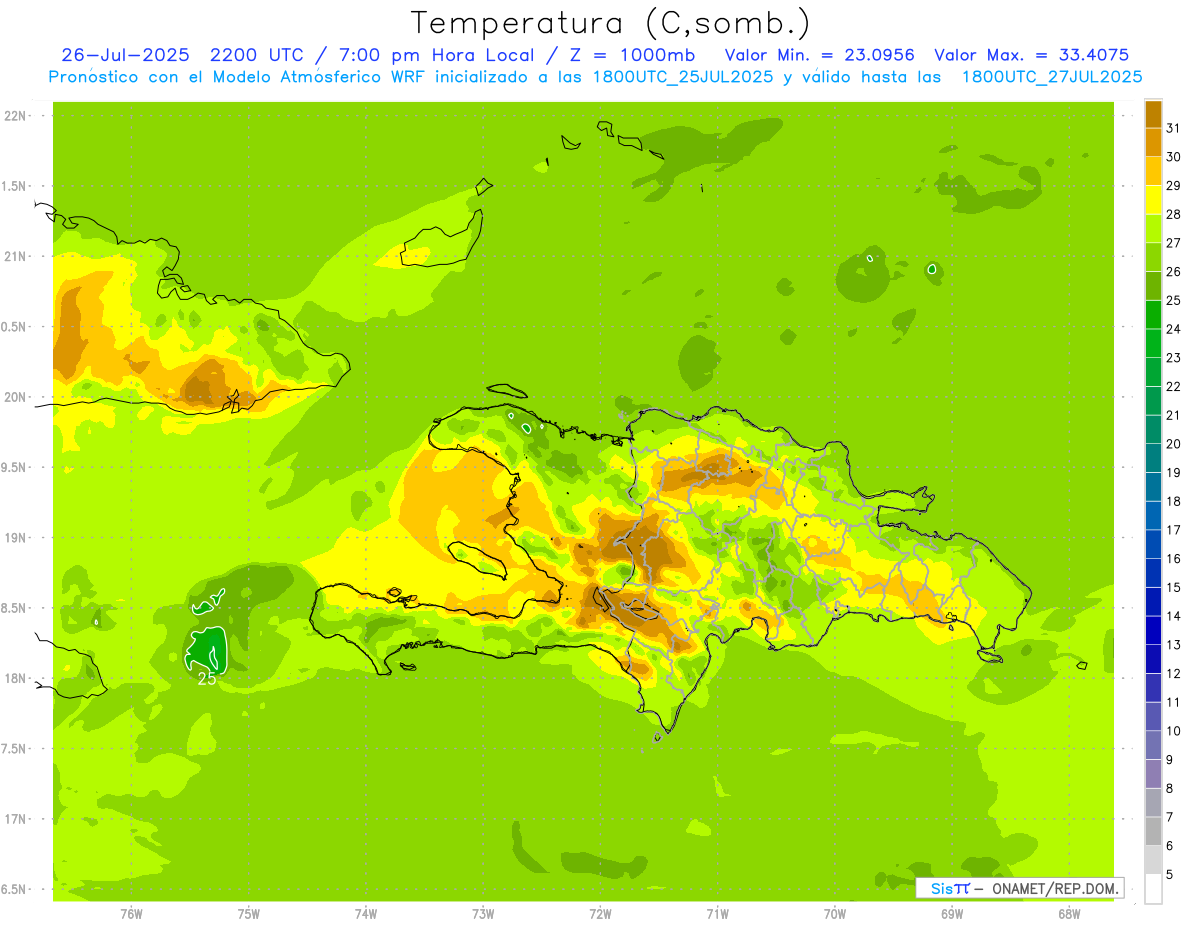
Task: Click the '73W' longitude axis label
Action: tap(483, 913)
